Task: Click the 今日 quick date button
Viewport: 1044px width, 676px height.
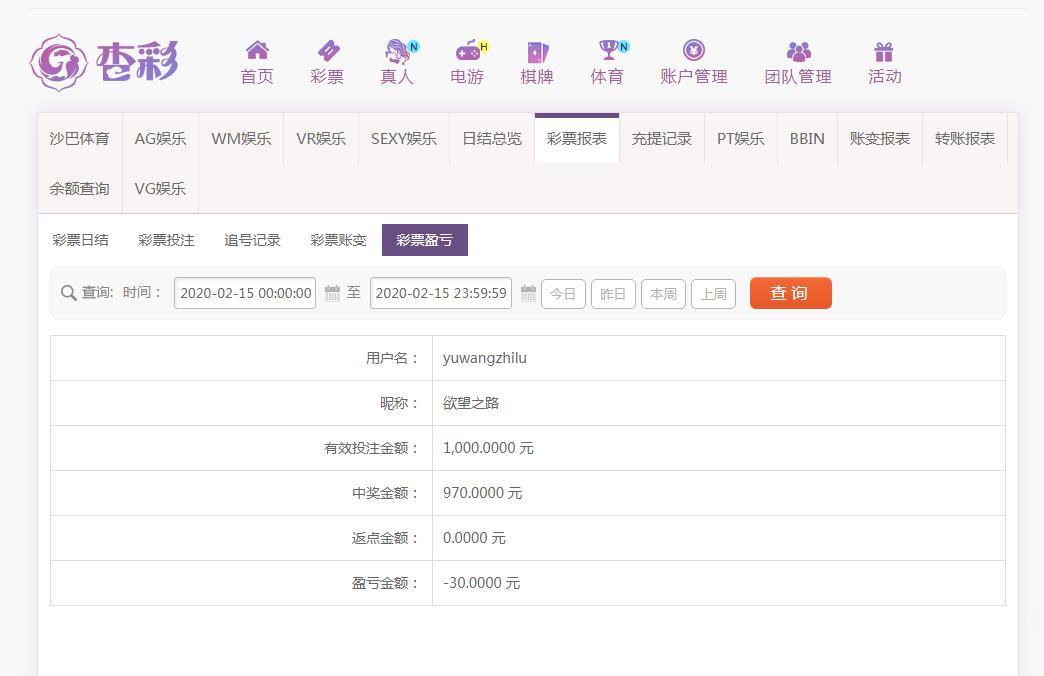Action: pyautogui.click(x=563, y=294)
